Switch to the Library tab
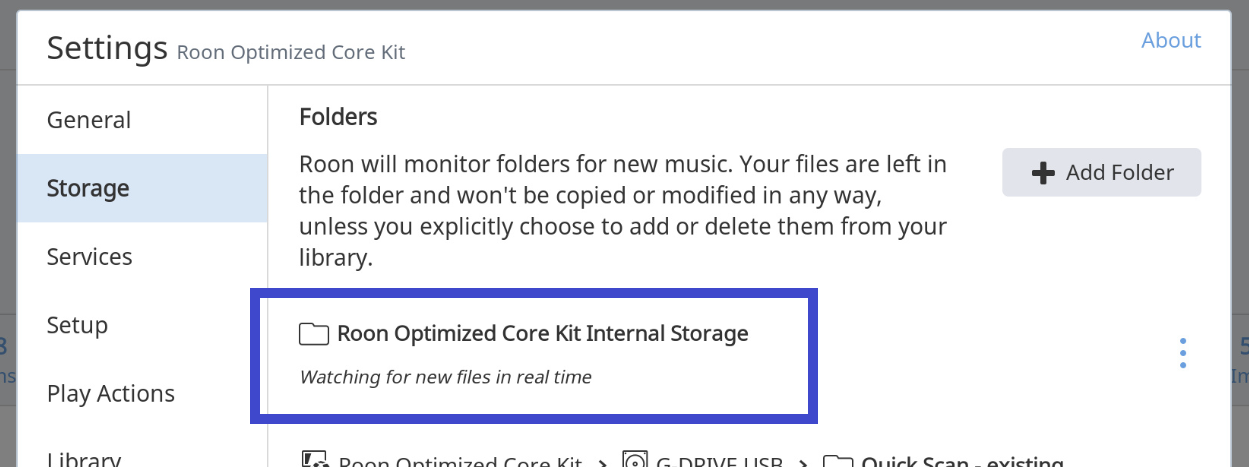Screen dimensions: 1249x467 coord(83,459)
